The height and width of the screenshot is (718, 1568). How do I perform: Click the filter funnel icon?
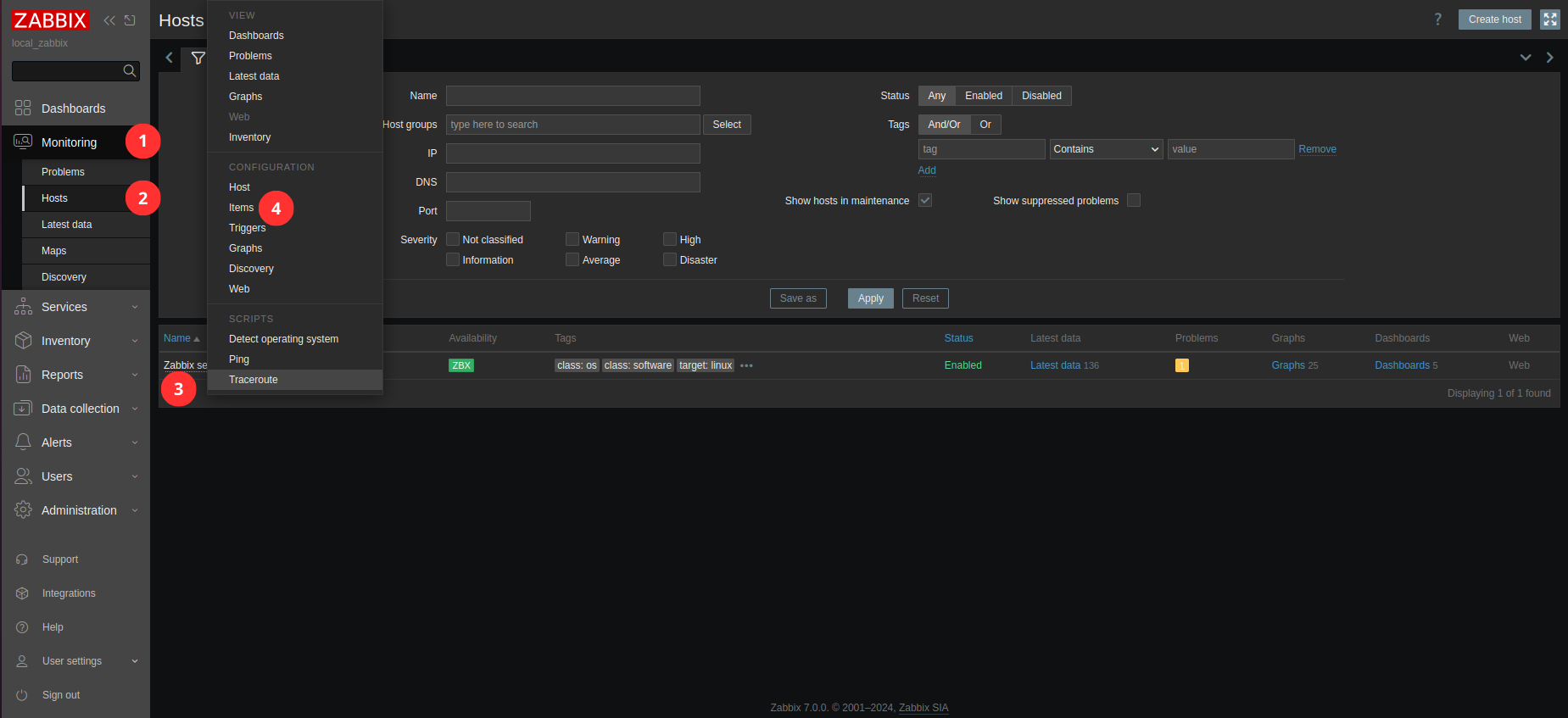(x=198, y=58)
